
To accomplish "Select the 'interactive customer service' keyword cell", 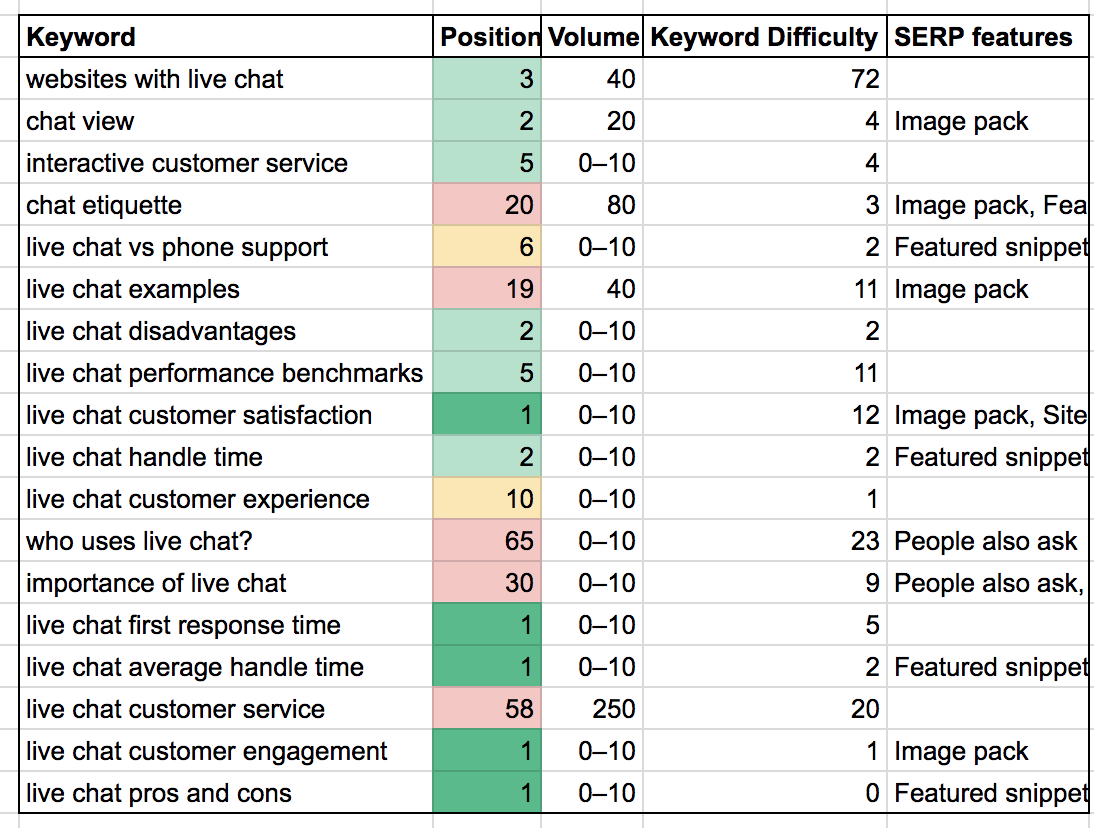I will coord(225,163).
